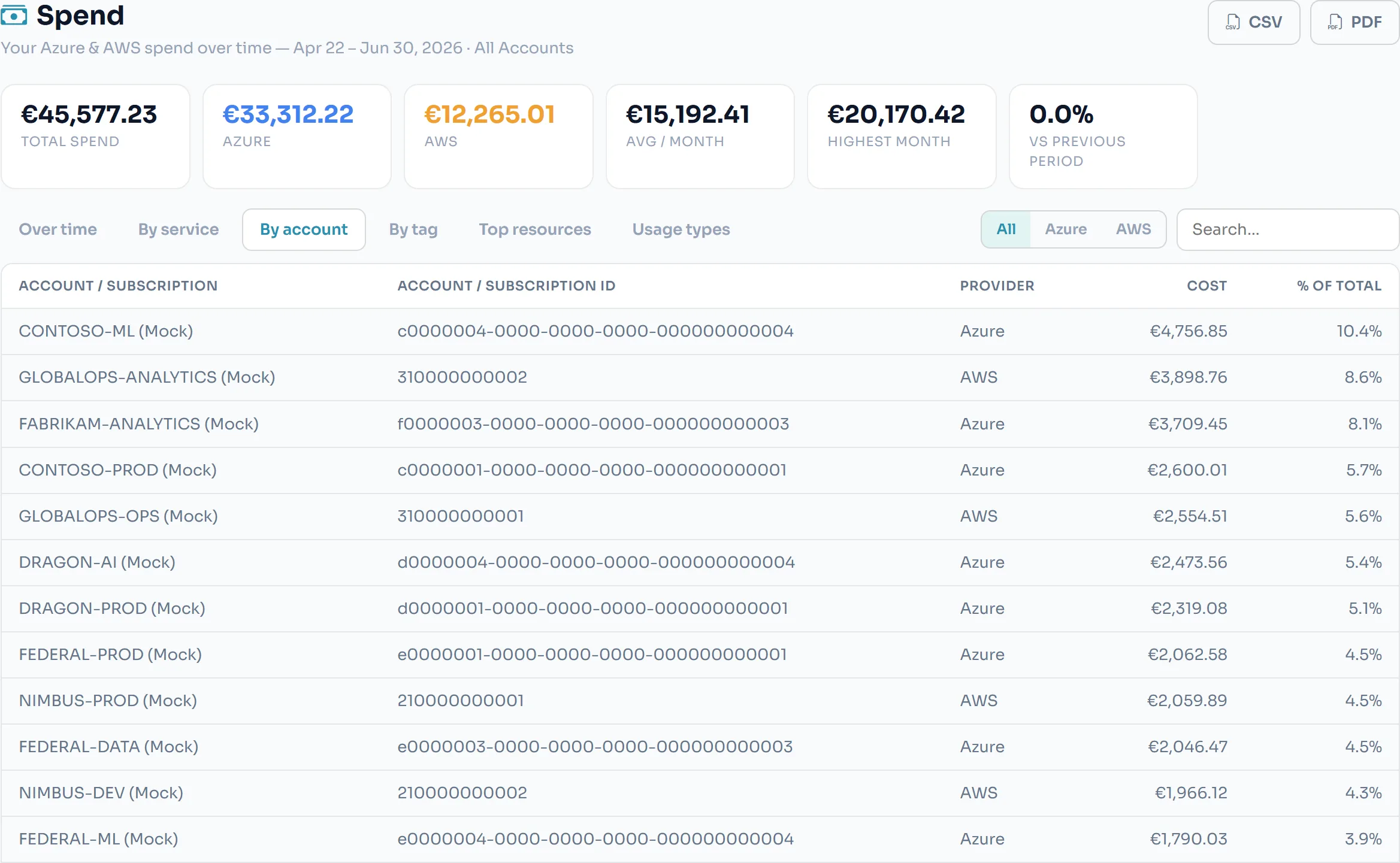Click the €1,790.03 cost cell
This screenshot has width=1400, height=863.
[x=1189, y=839]
